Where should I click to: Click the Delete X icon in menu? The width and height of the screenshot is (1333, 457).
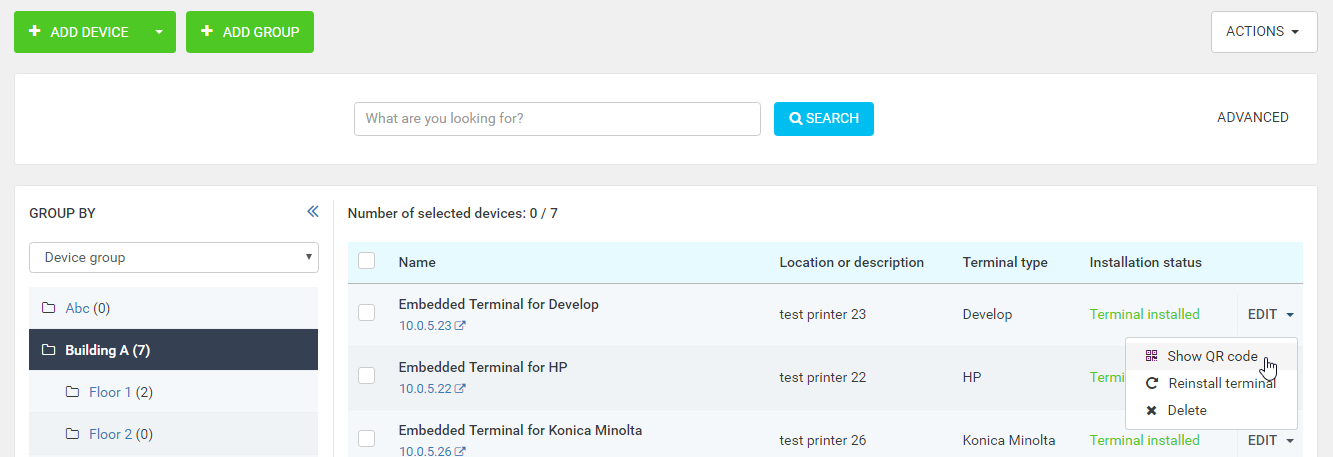point(1152,410)
